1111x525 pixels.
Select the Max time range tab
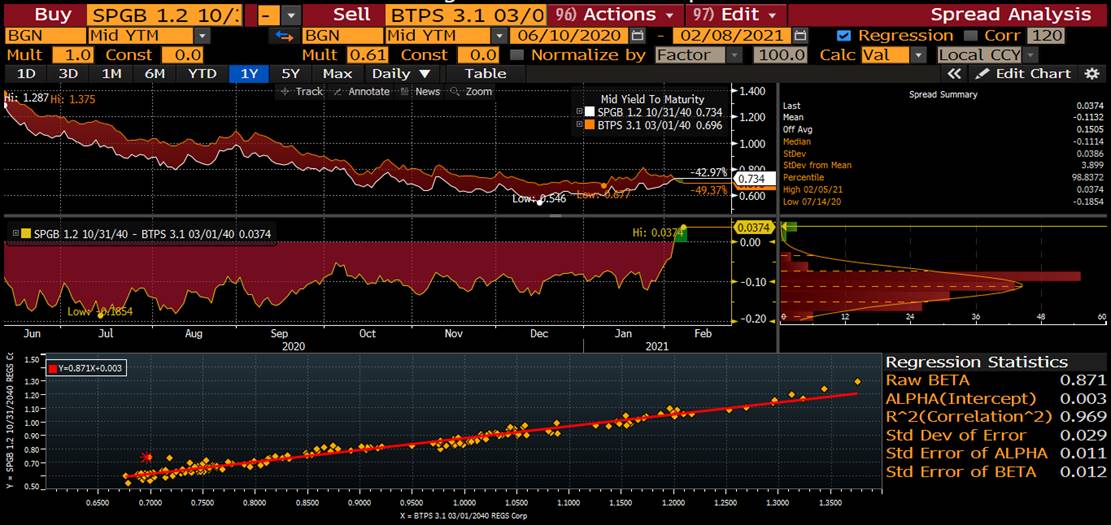tap(337, 74)
